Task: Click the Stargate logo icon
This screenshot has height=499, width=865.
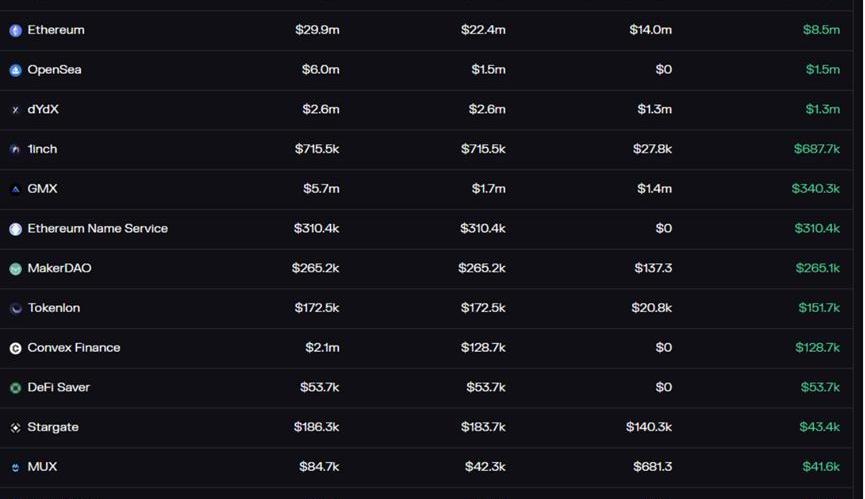Action: coord(15,428)
